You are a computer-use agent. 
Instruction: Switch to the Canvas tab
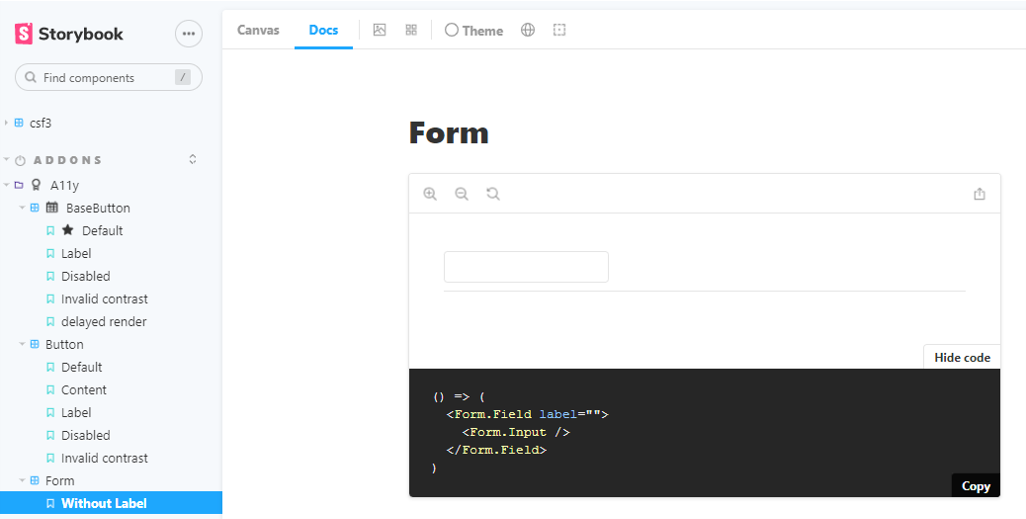[x=258, y=30]
